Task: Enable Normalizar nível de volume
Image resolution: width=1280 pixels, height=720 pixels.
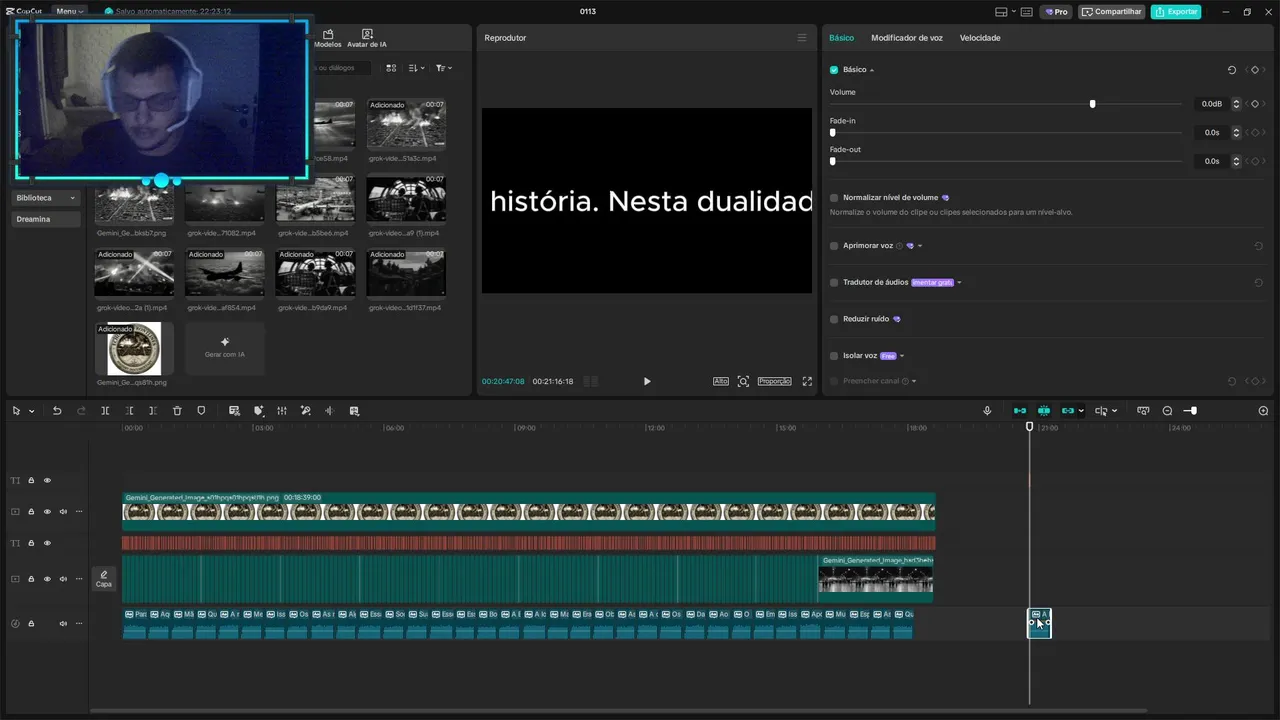Action: point(834,198)
